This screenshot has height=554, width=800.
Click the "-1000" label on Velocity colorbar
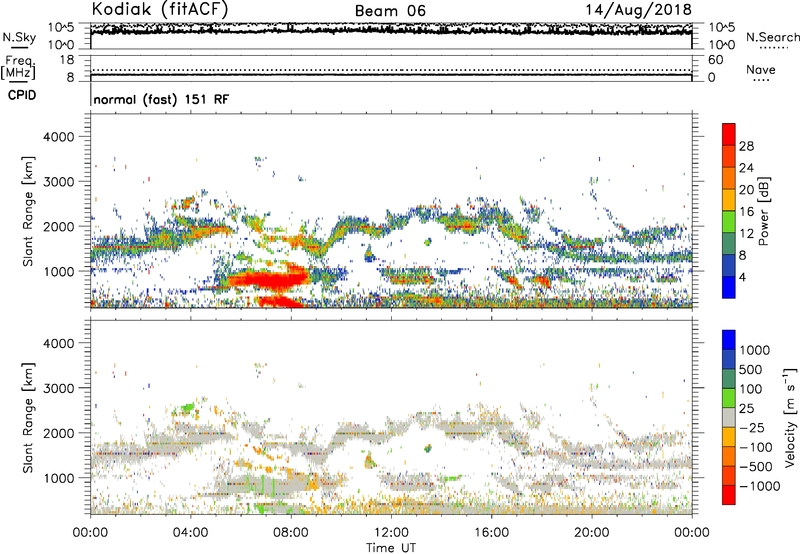(x=759, y=486)
